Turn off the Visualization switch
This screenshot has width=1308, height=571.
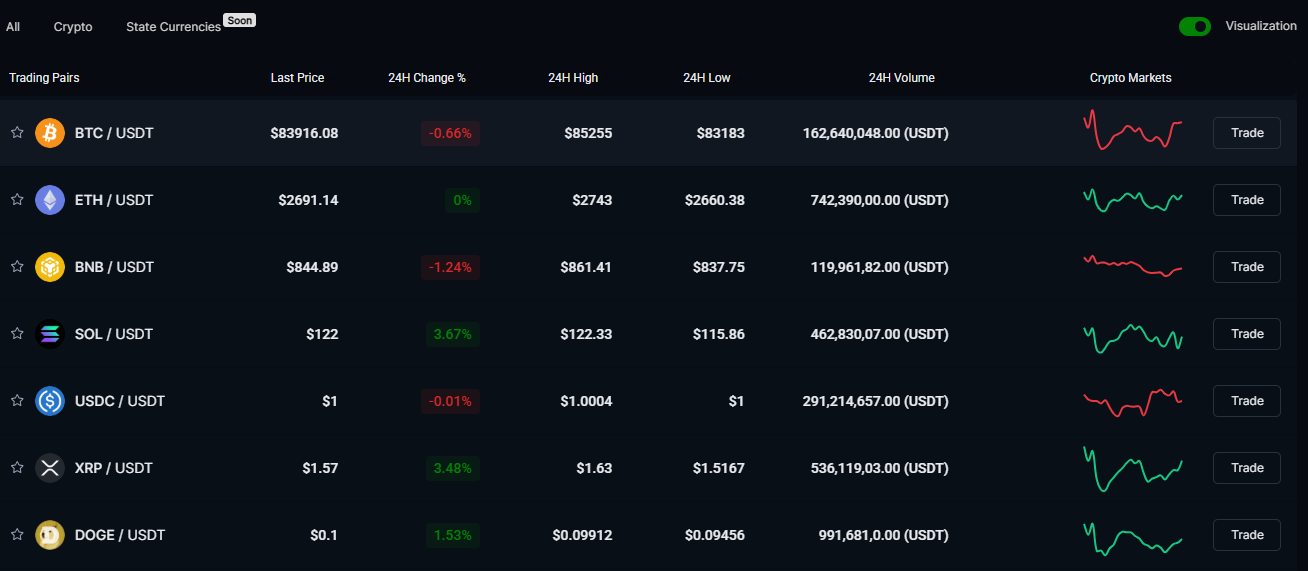tap(1195, 27)
